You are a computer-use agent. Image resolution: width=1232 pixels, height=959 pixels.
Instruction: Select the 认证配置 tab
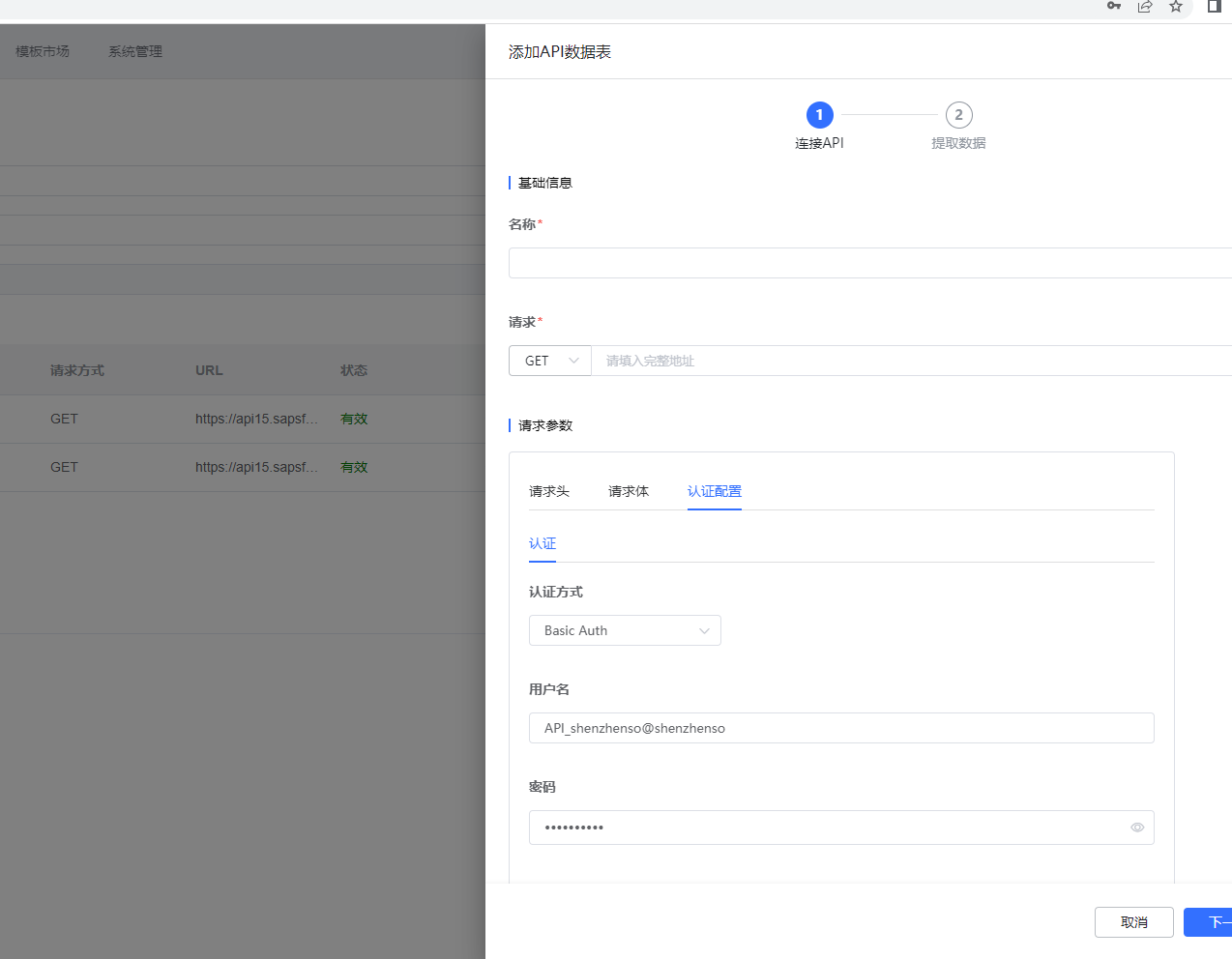(x=714, y=490)
